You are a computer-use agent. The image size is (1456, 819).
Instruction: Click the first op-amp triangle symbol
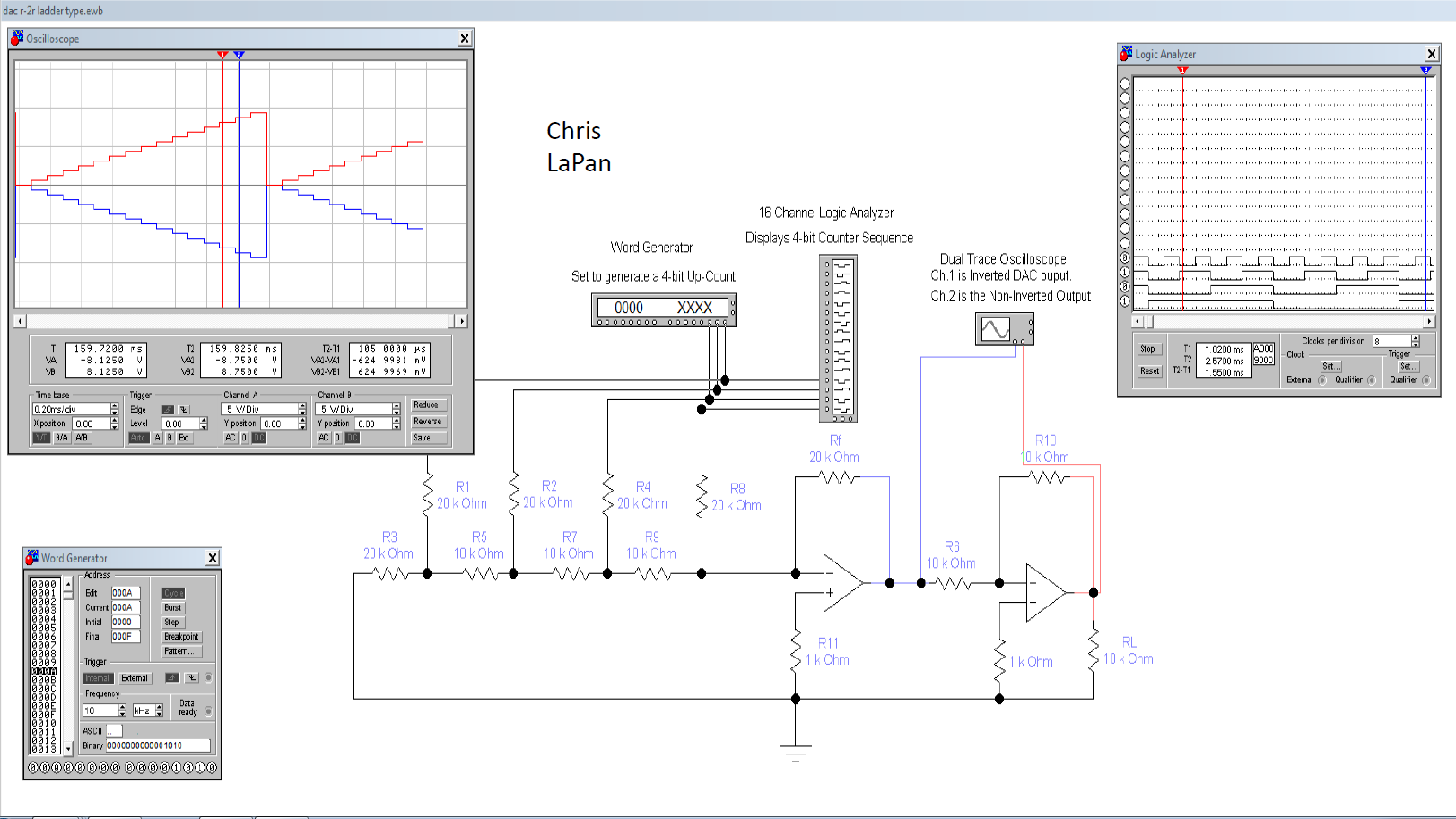(842, 583)
